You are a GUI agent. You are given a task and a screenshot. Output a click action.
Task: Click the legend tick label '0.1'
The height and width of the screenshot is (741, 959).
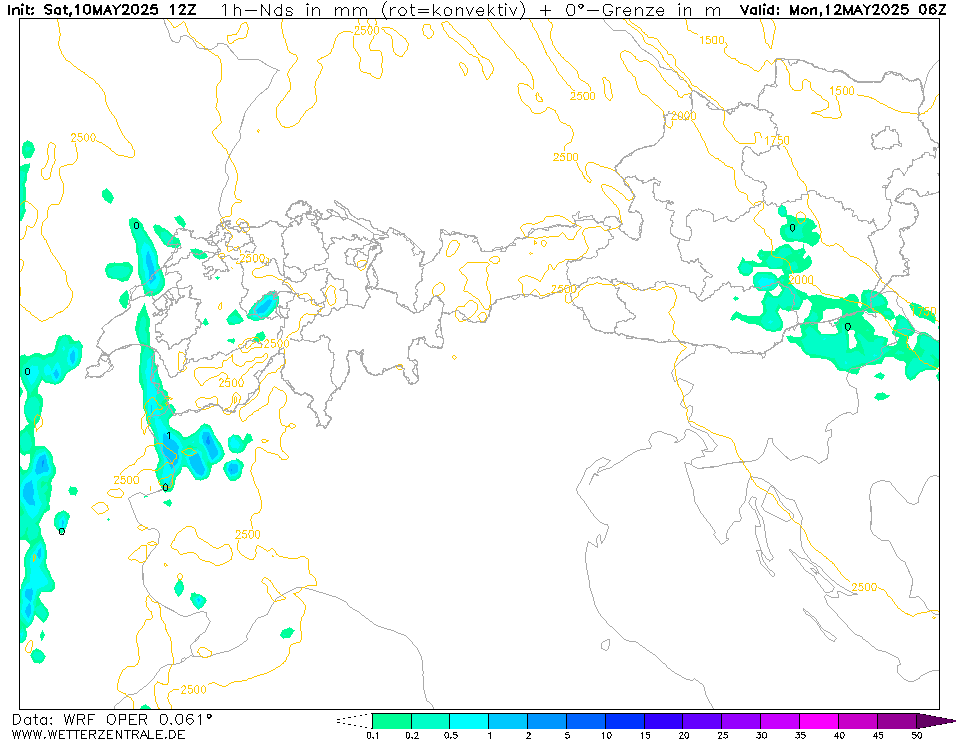pos(372,735)
